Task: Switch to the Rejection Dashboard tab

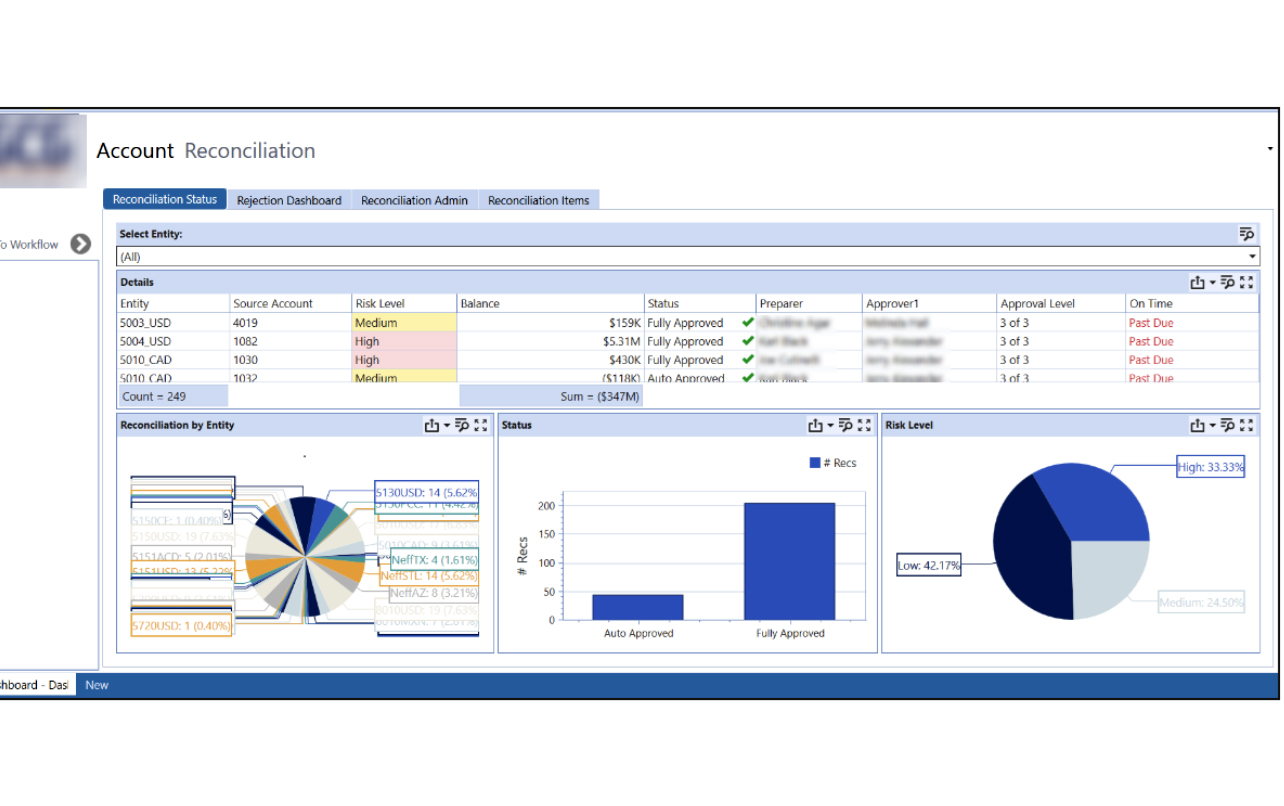Action: coord(289,200)
